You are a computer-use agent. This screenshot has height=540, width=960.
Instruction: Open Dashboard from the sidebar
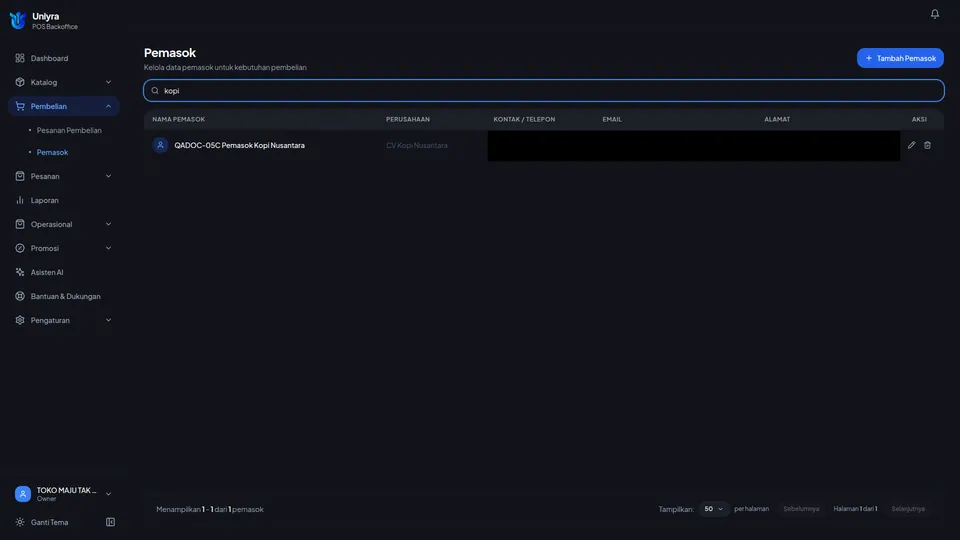(x=64, y=58)
